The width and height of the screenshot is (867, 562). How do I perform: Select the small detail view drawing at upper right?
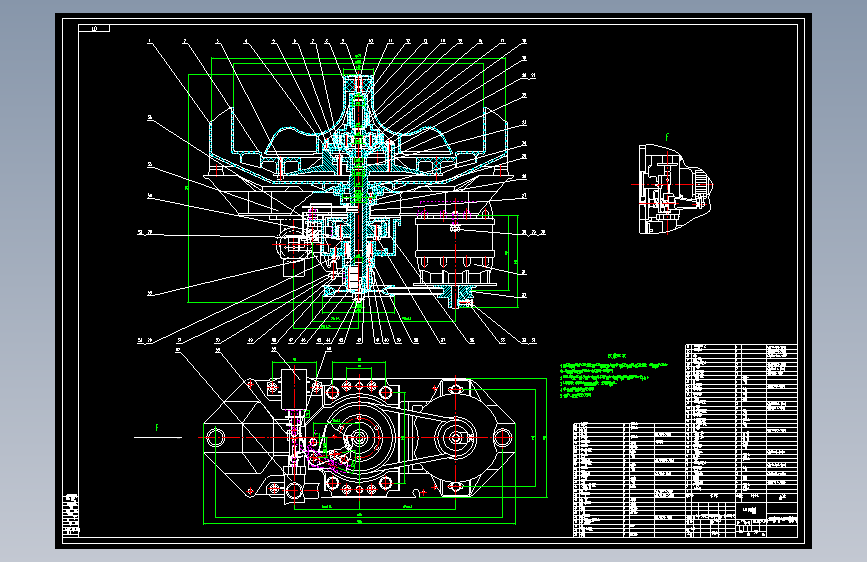(x=676, y=189)
